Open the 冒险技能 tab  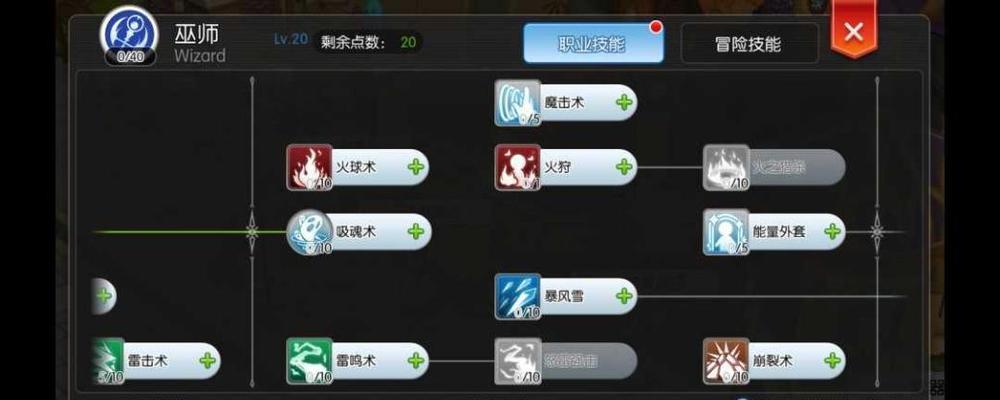tap(749, 44)
